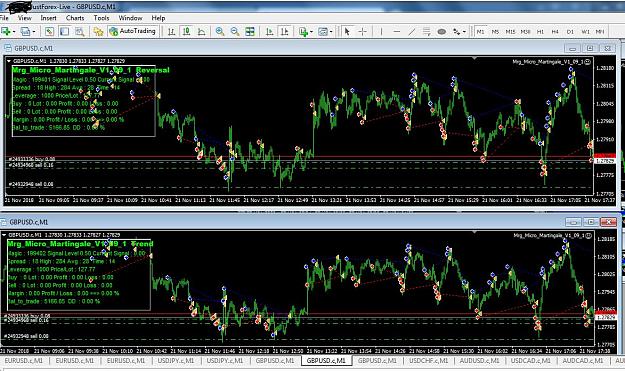Switch to the W1 timeframe
This screenshot has width=625, height=371.
tap(585, 31)
